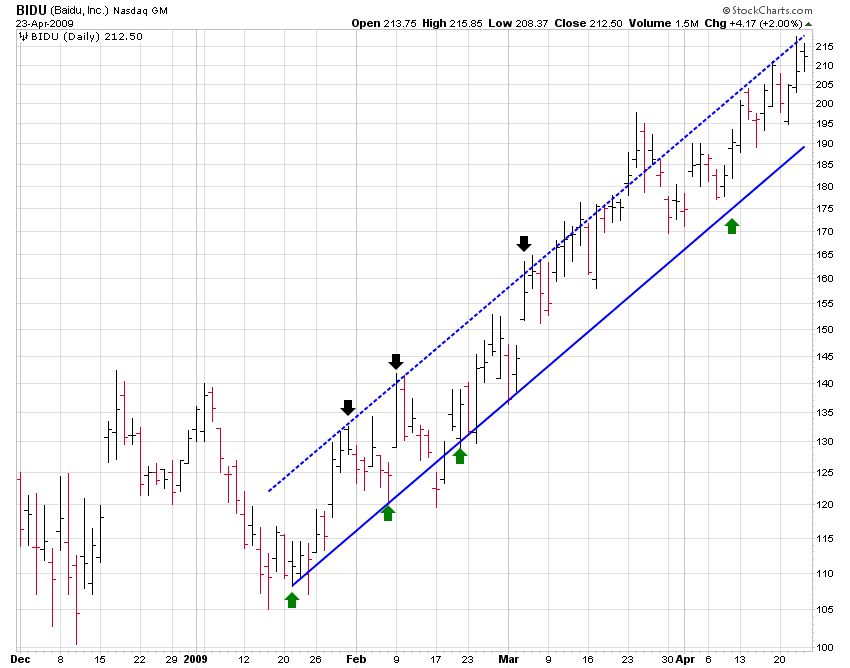Screen dimensions: 850x668
Task: Click the Mar month label on date axis
Action: click(508, 659)
